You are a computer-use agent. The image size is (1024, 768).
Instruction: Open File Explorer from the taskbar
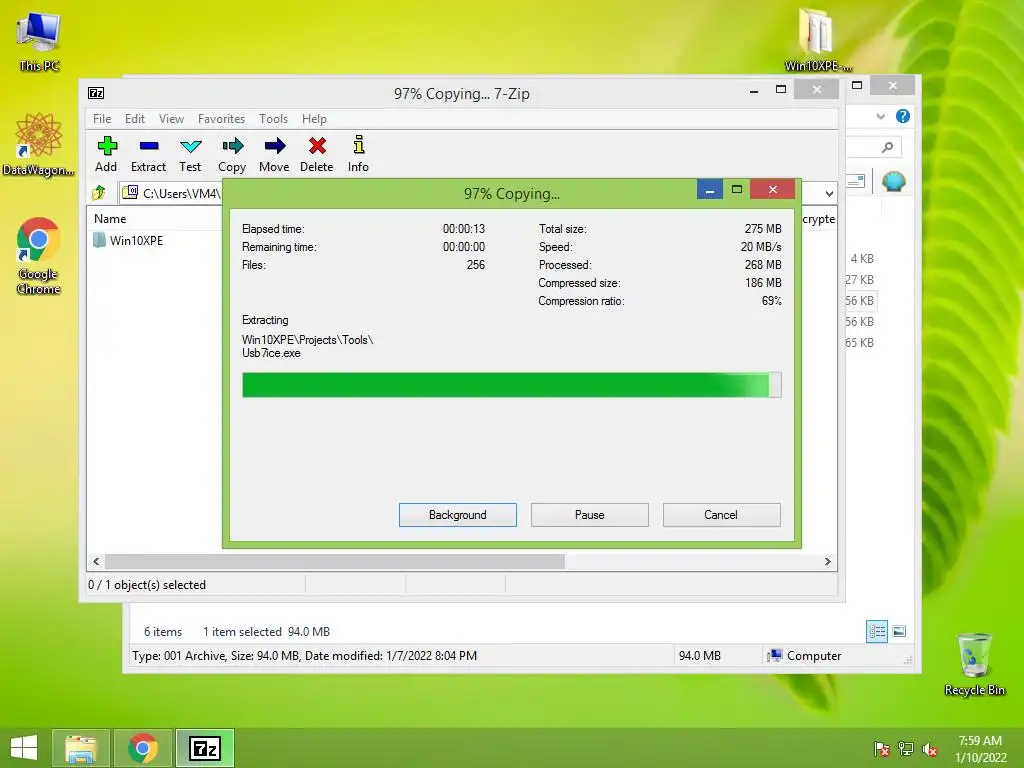(x=80, y=748)
